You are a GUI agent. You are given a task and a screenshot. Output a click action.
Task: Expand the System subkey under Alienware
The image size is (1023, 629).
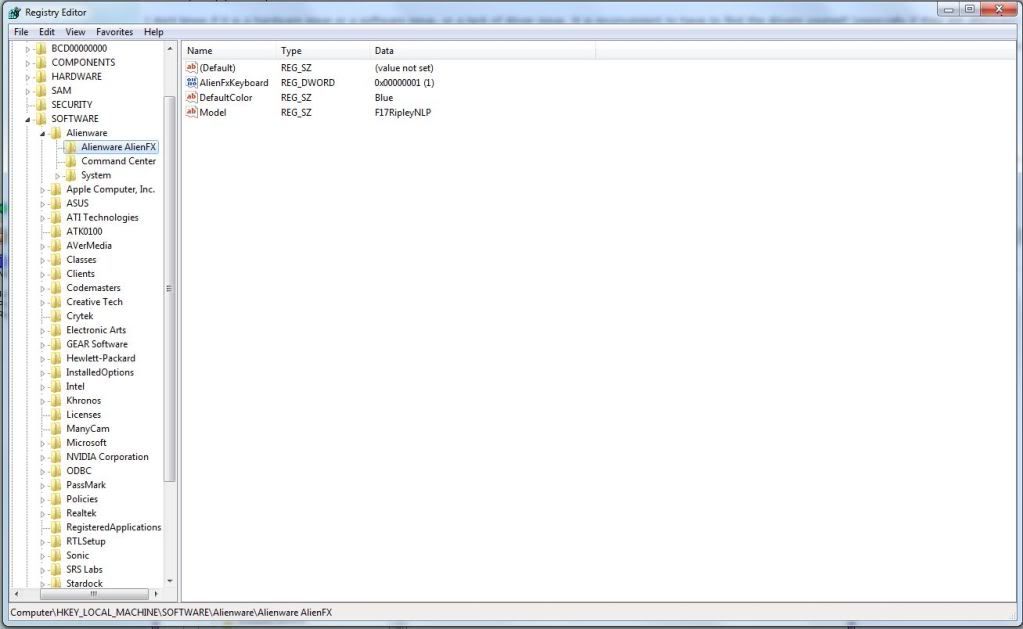coord(57,176)
